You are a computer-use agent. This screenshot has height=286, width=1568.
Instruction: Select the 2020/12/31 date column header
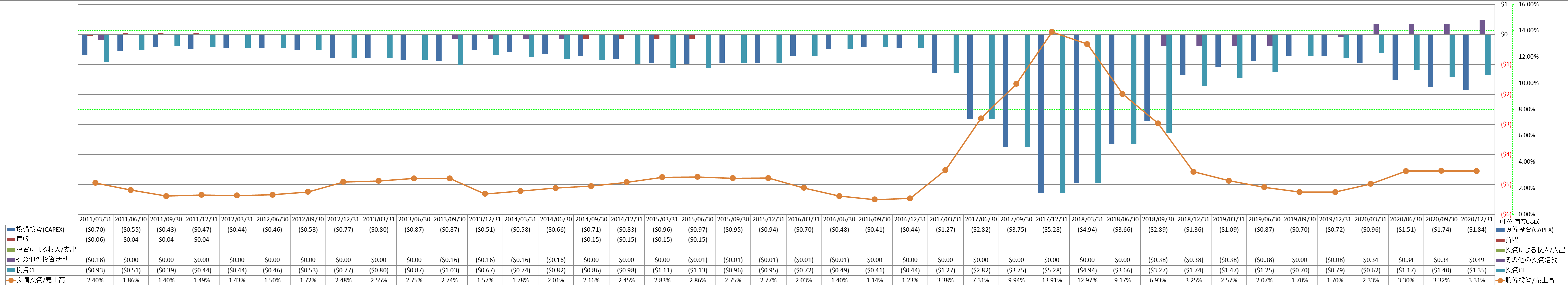[1477, 220]
